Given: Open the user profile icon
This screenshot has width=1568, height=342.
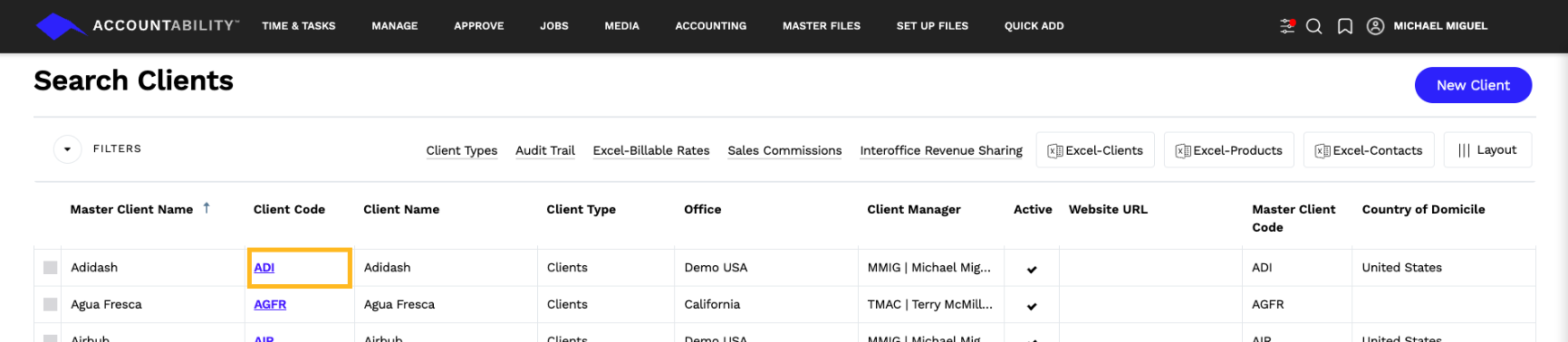Looking at the screenshot, I should 1375,26.
